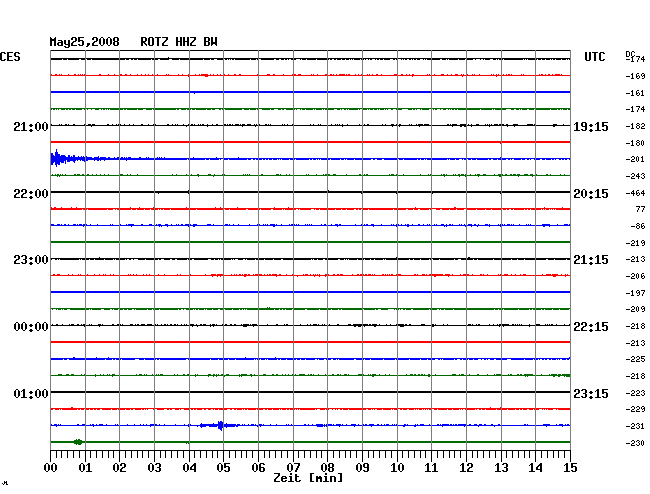This screenshot has height=494, width=650.
Task: Click the "22:15" UTC time label
Action: tap(591, 327)
